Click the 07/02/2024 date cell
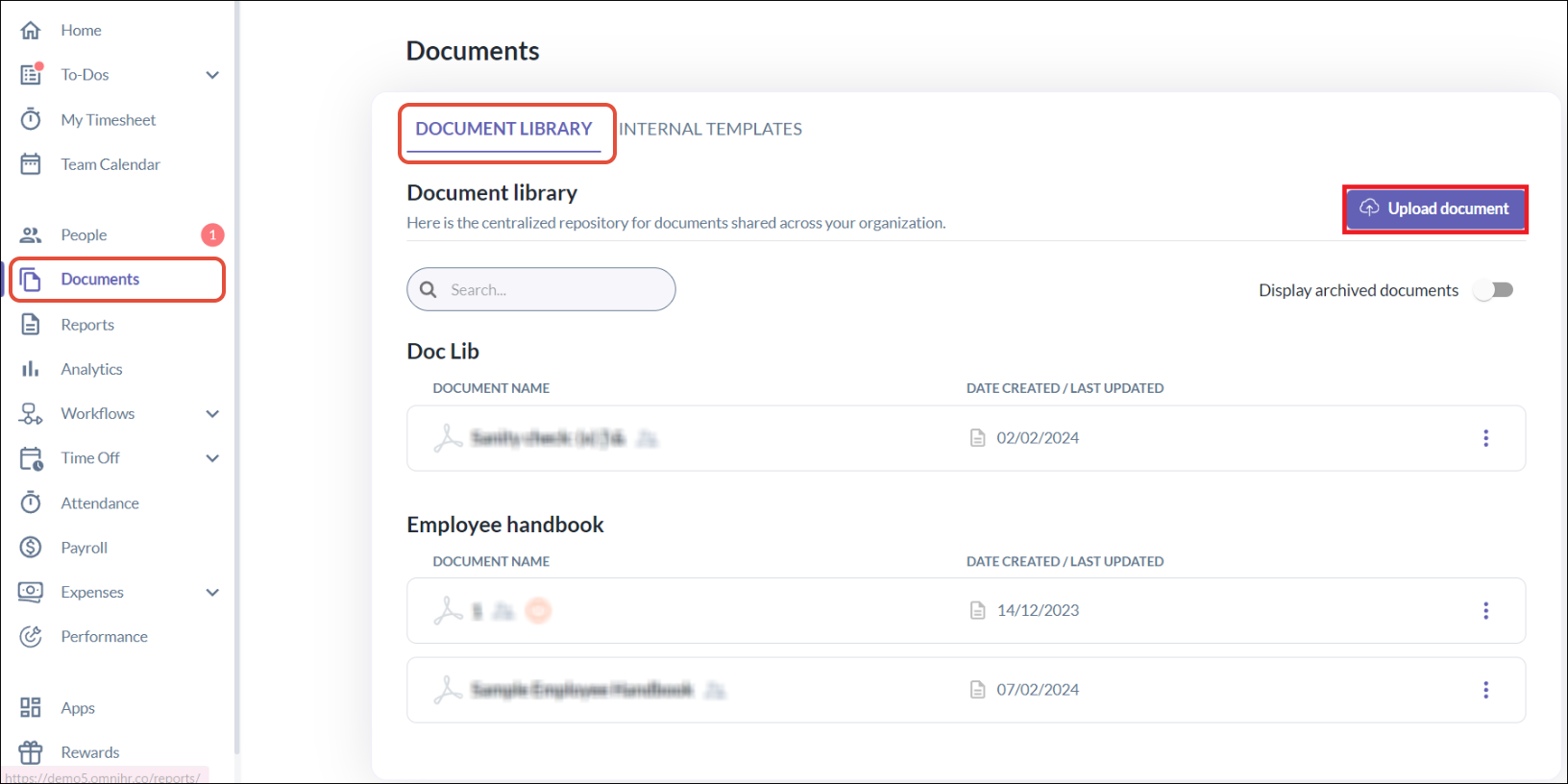Screen dimensions: 1568x784 [1038, 690]
